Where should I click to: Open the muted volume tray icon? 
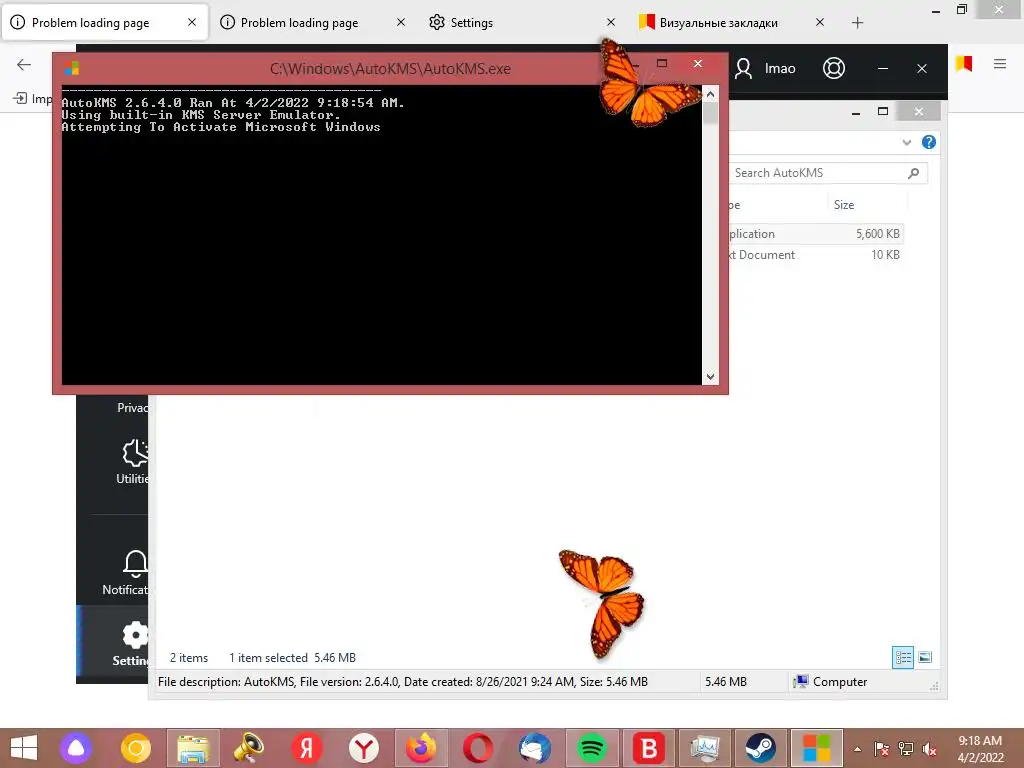[x=929, y=749]
